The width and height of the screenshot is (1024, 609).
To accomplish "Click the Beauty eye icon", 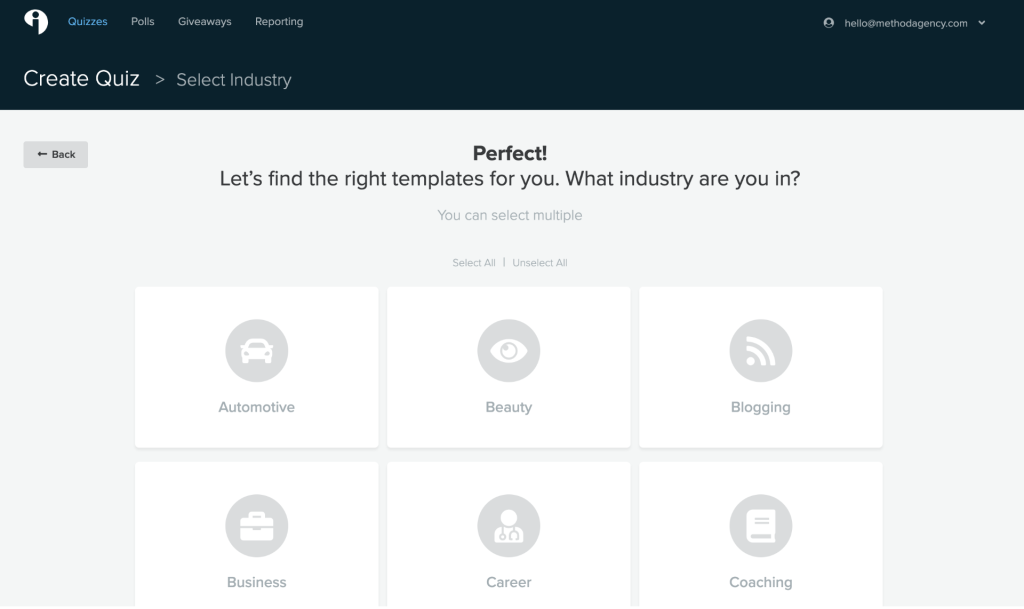I will (x=509, y=351).
